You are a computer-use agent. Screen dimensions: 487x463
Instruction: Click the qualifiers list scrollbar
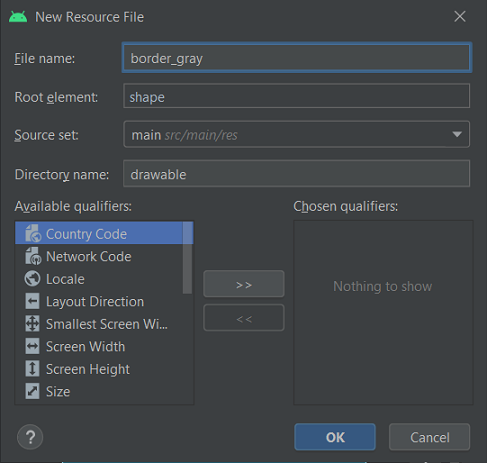coord(188,258)
